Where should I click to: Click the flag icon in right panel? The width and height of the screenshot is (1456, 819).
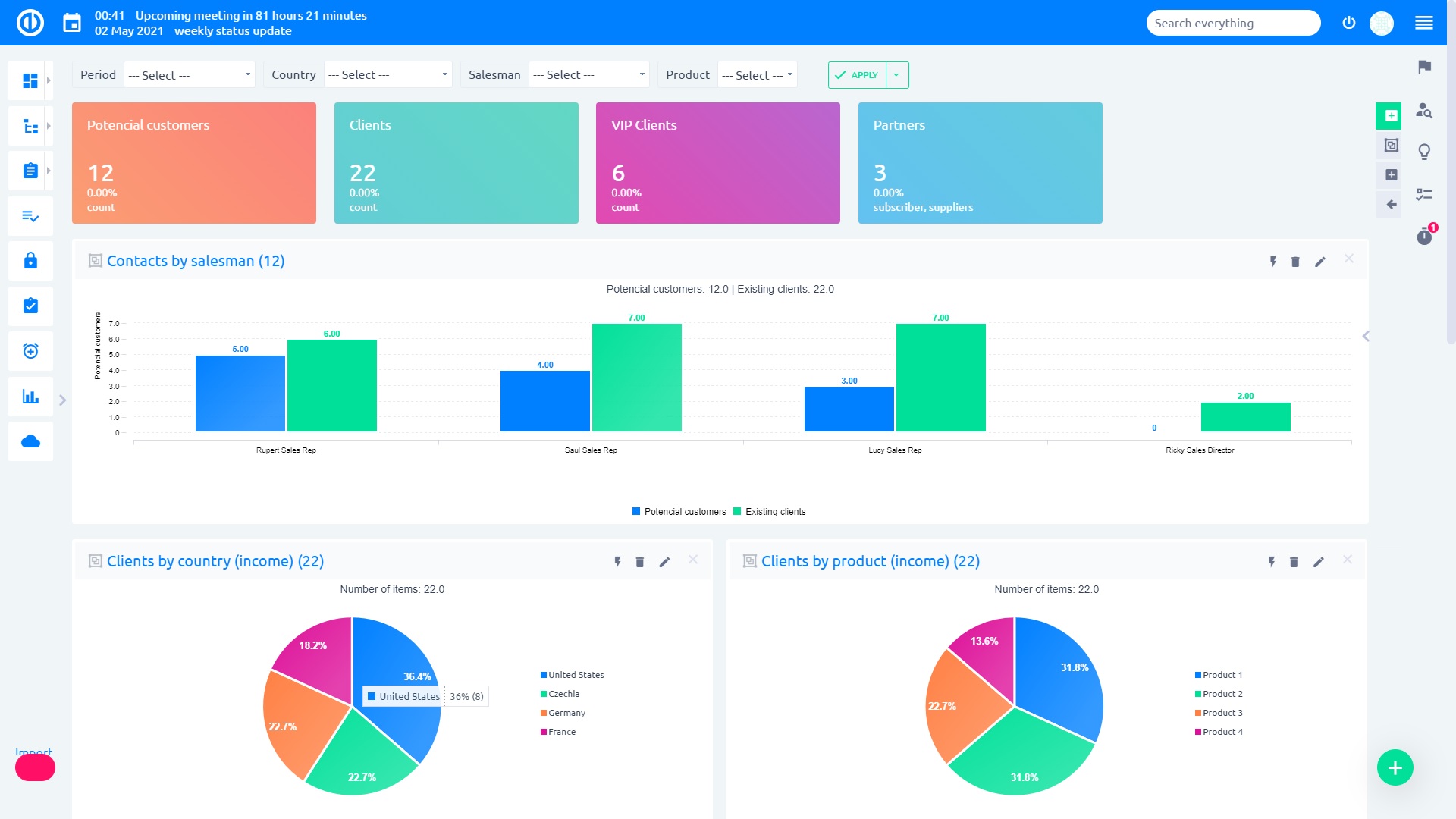[x=1425, y=66]
